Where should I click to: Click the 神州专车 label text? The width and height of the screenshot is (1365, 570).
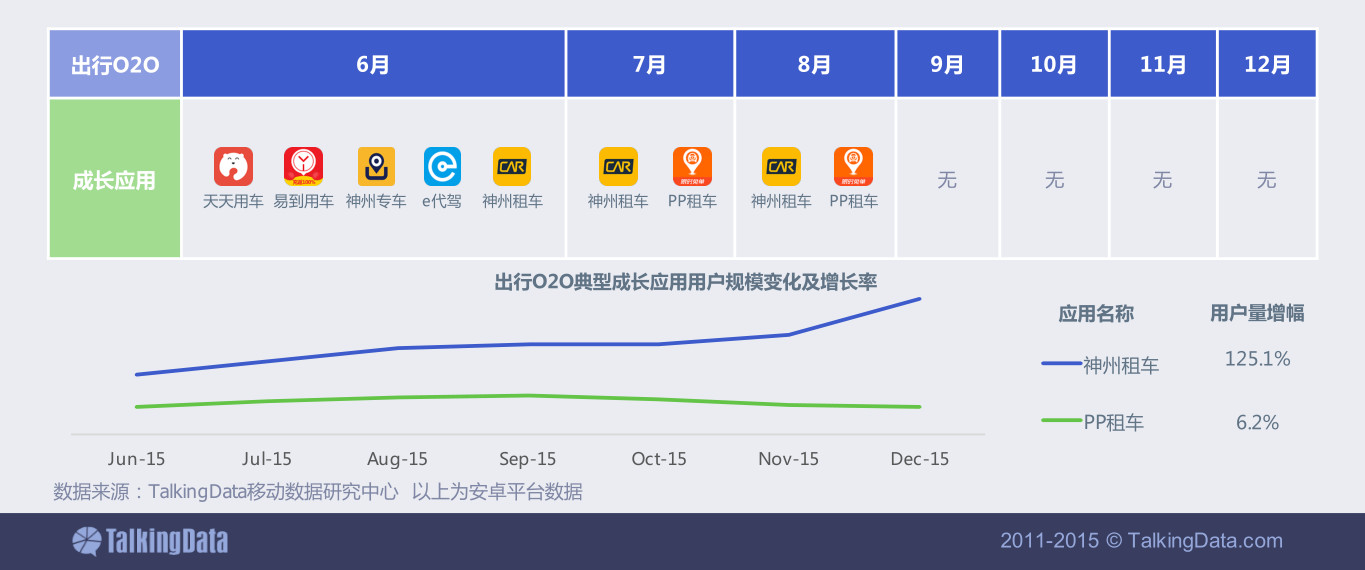click(x=376, y=201)
